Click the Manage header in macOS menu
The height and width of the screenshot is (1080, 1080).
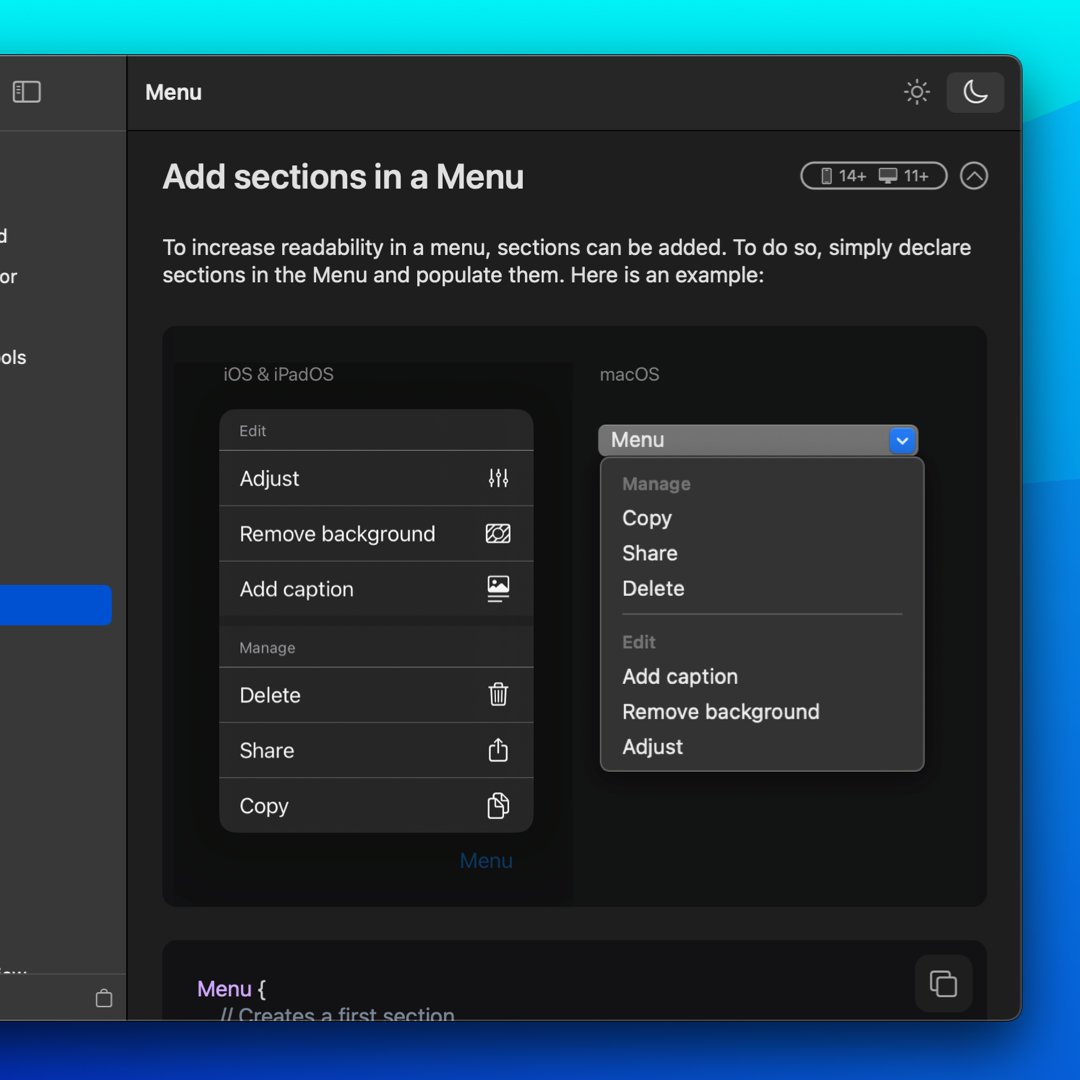pyautogui.click(x=656, y=484)
